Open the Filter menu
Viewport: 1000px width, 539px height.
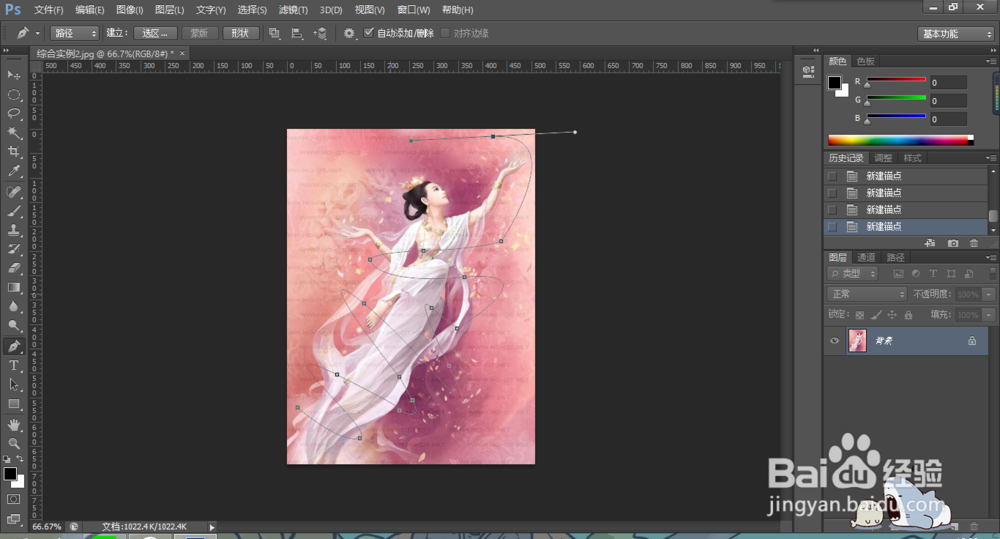click(x=293, y=10)
